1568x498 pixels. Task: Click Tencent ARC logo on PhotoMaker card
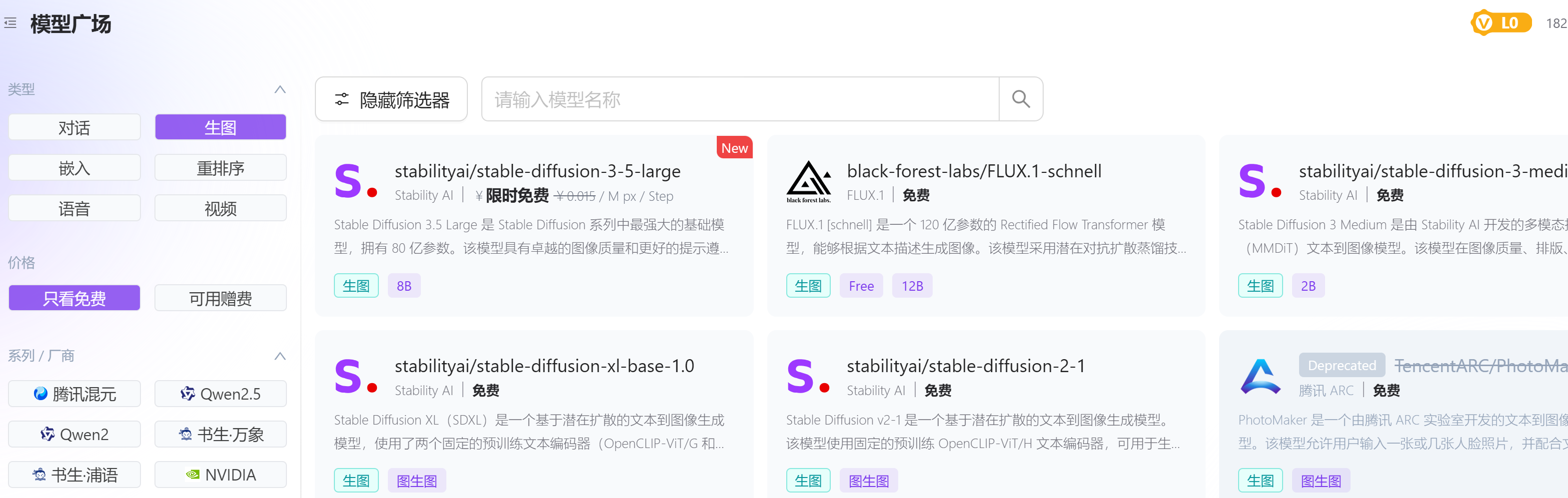coord(1260,376)
